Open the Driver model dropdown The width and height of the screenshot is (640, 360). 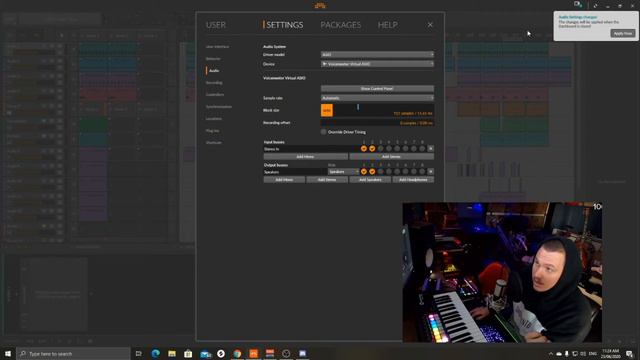tap(377, 54)
